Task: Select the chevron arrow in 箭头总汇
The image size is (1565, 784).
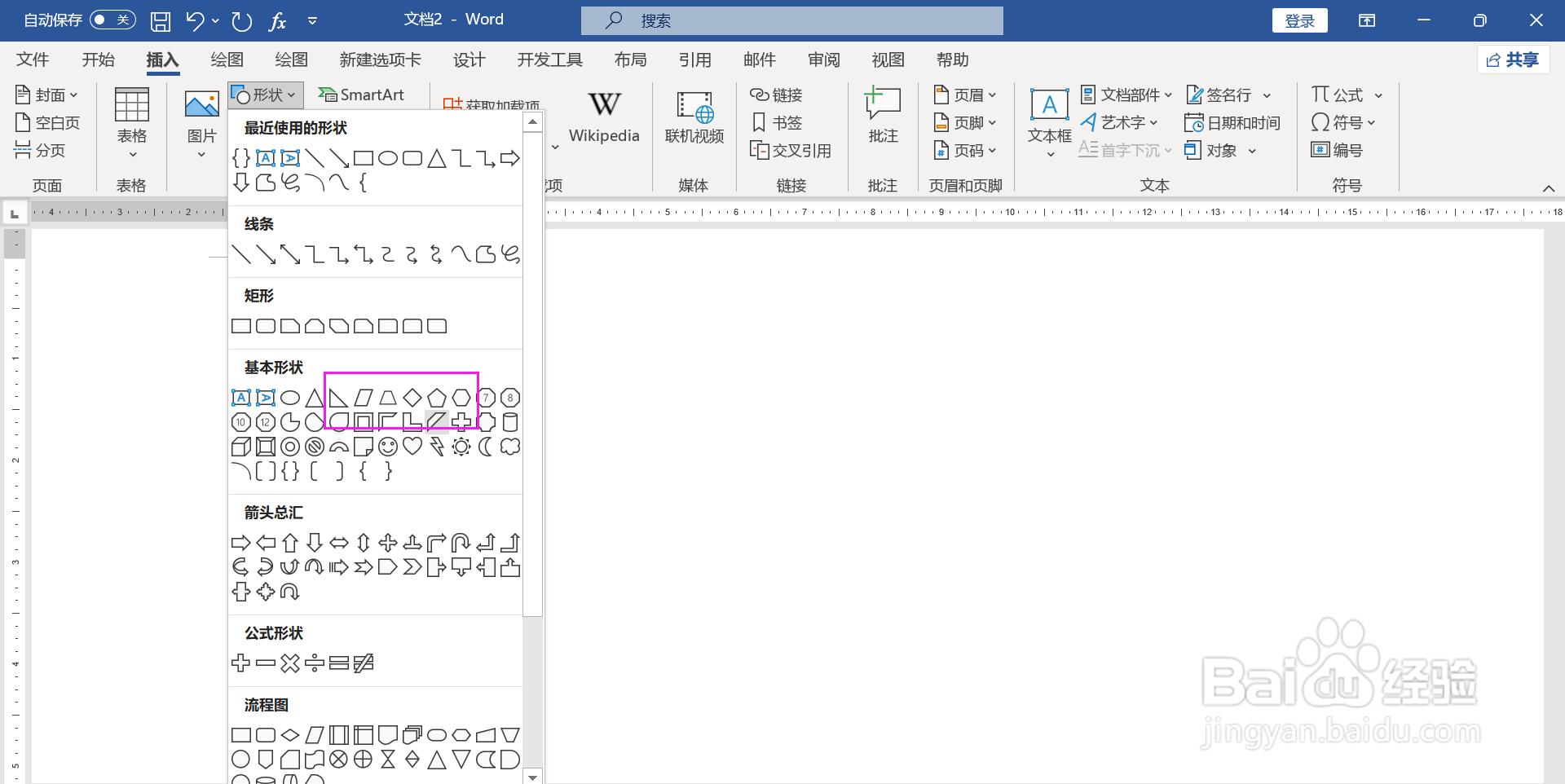Action: (x=412, y=567)
